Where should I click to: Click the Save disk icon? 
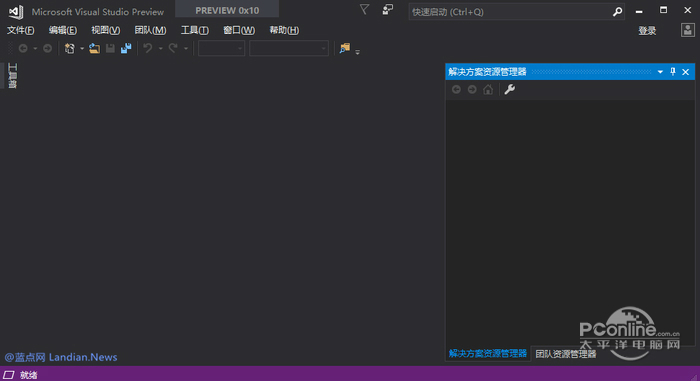point(110,48)
